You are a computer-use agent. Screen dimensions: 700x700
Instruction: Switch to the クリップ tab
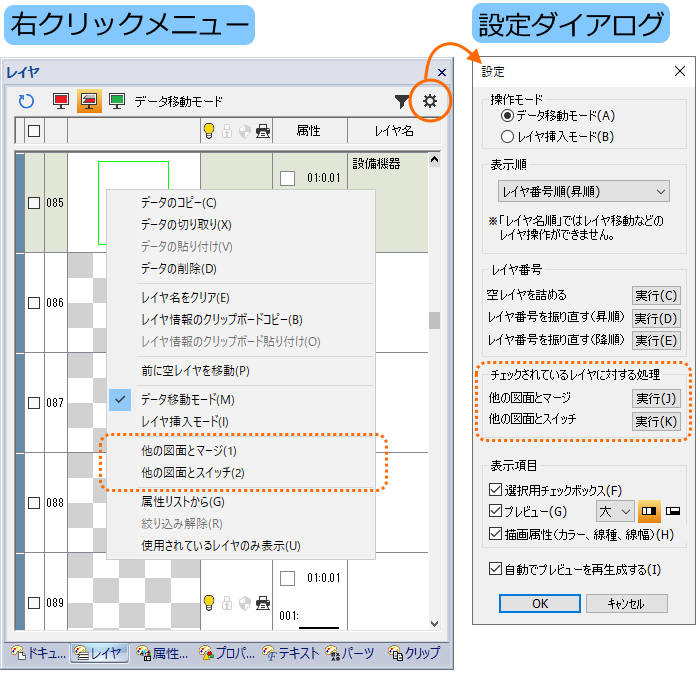[414, 653]
